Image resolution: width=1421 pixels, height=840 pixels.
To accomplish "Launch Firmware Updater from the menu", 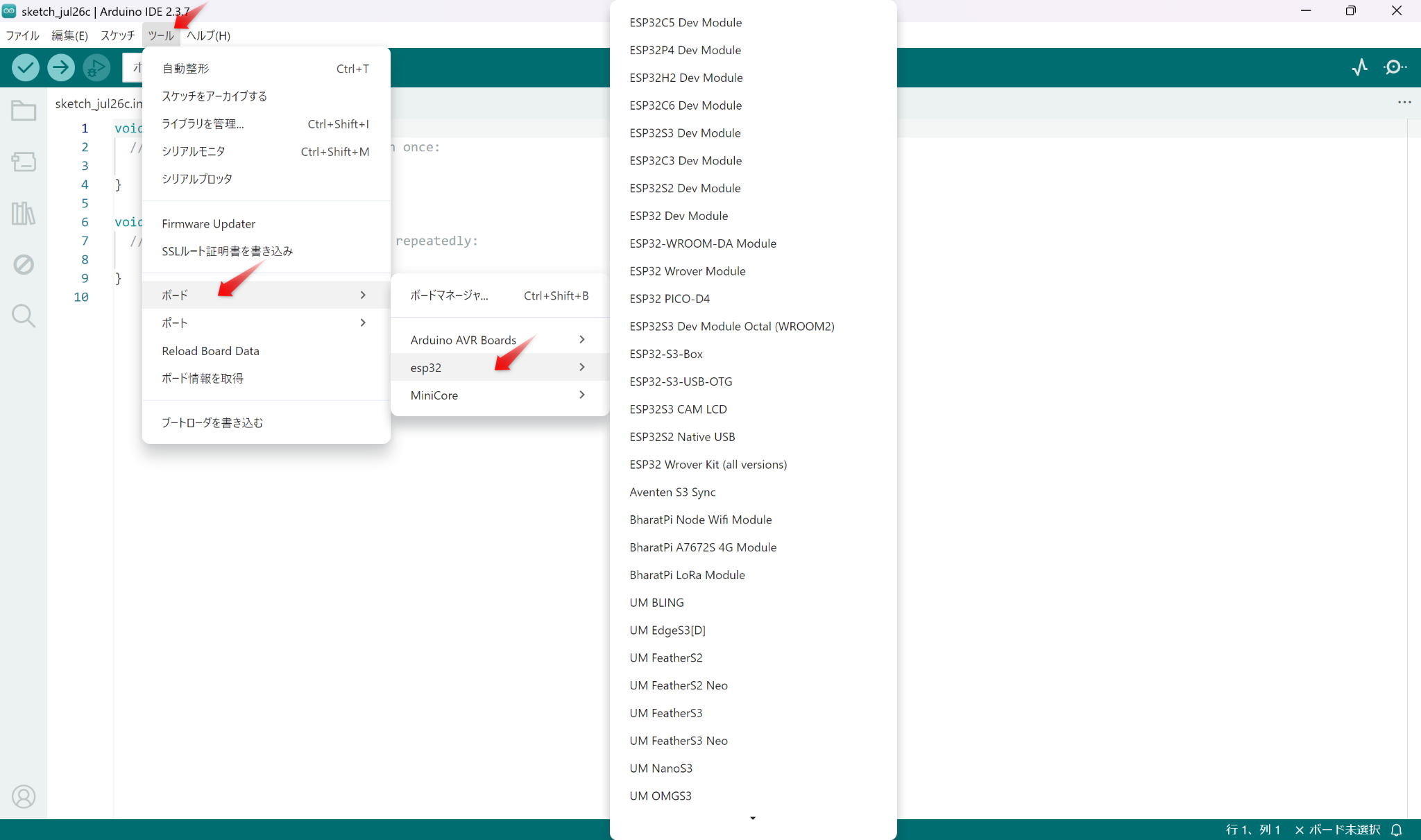I will point(266,223).
